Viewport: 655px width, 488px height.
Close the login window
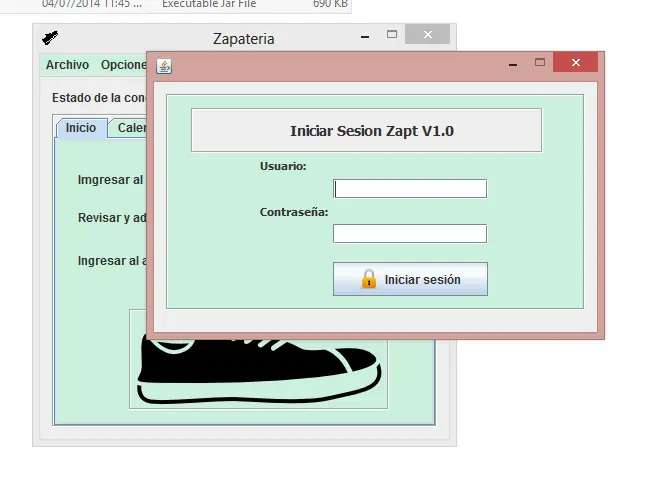[575, 62]
